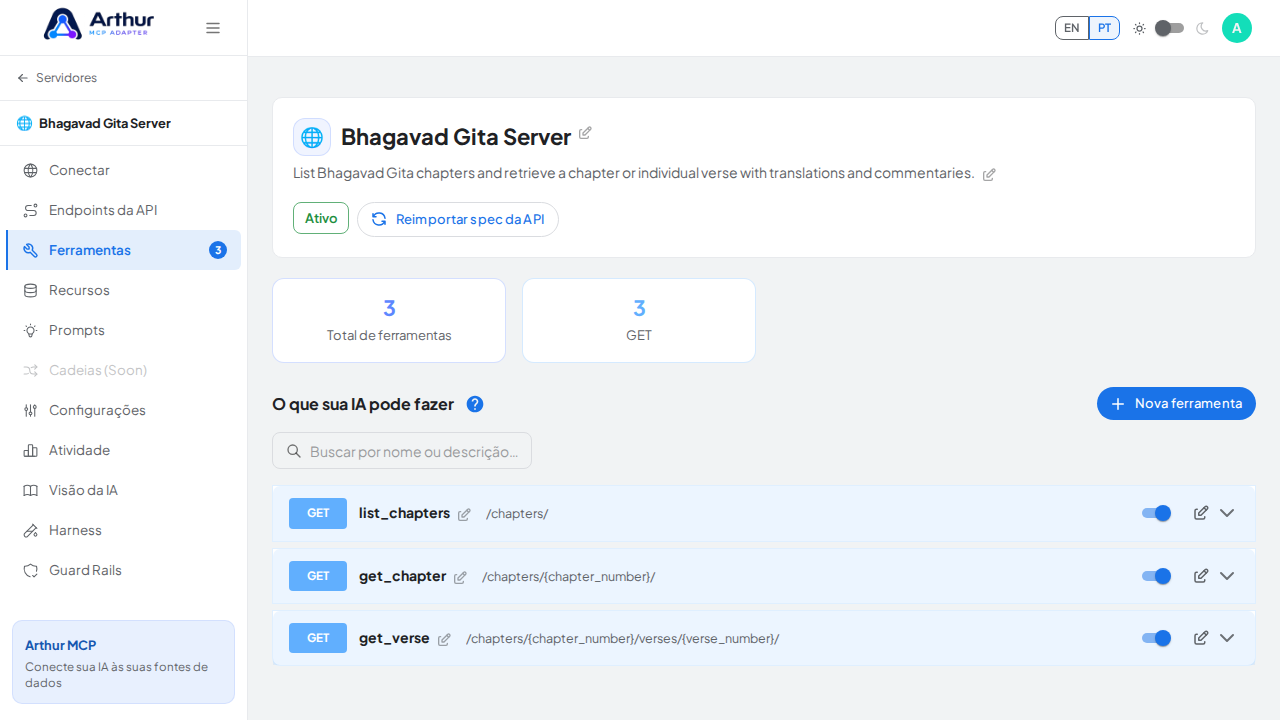Disable the list_chapters tool toggle
Viewport: 1280px width, 720px height.
[1156, 513]
